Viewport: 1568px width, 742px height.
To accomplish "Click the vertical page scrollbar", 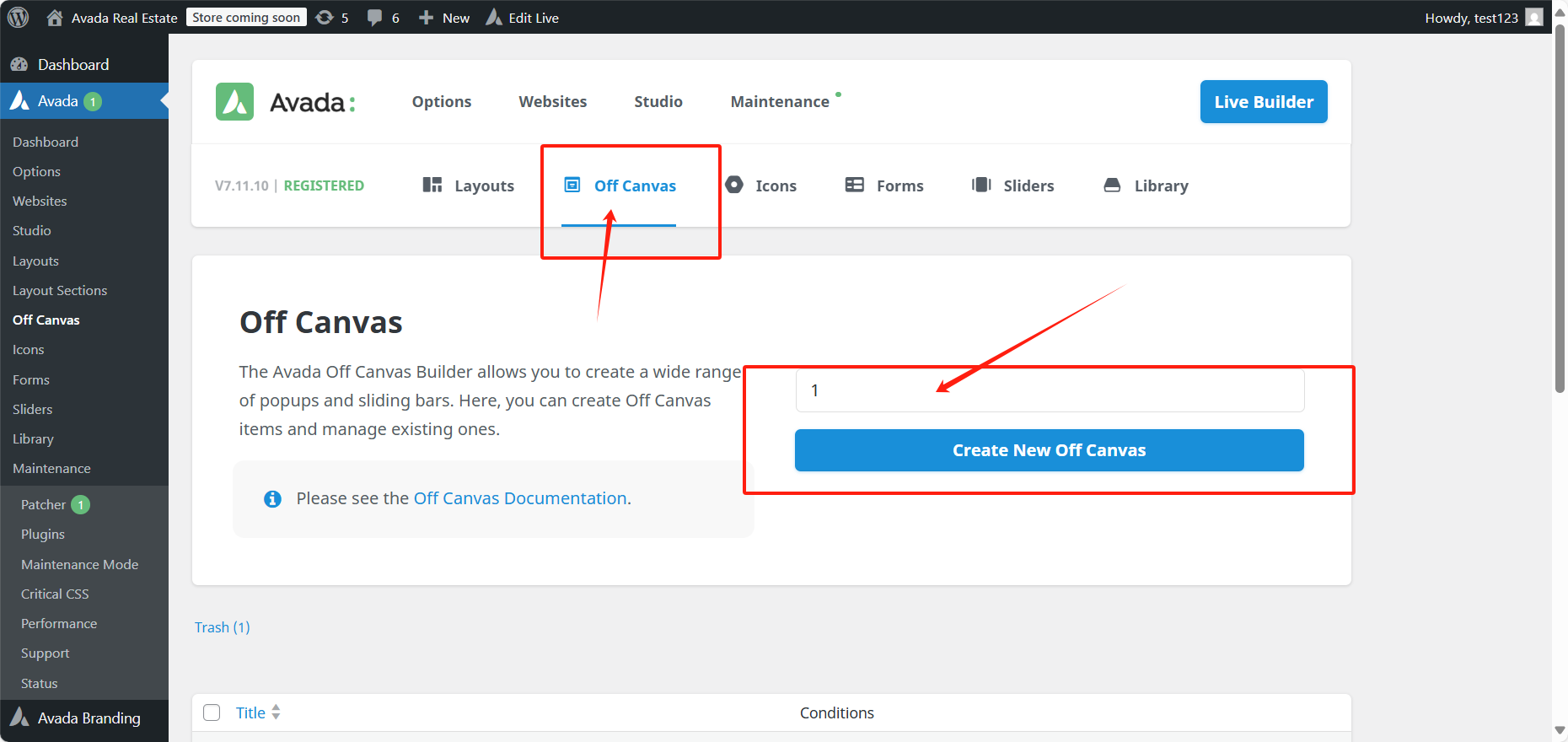I will [x=1560, y=211].
